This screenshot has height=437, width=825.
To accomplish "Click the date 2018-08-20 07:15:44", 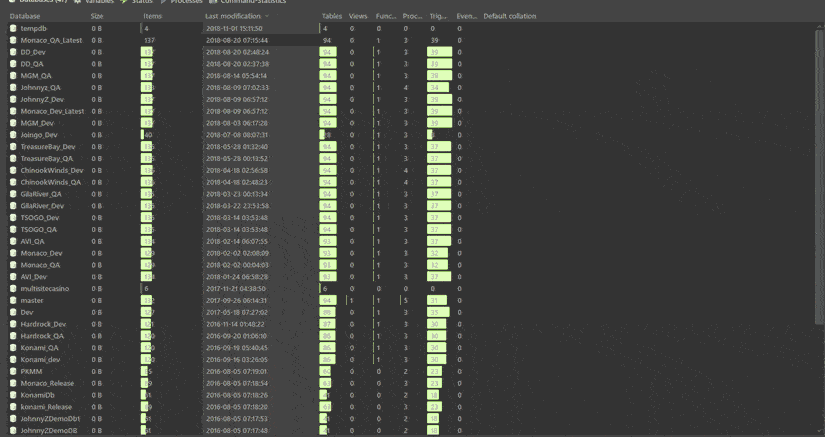I will [237, 40].
